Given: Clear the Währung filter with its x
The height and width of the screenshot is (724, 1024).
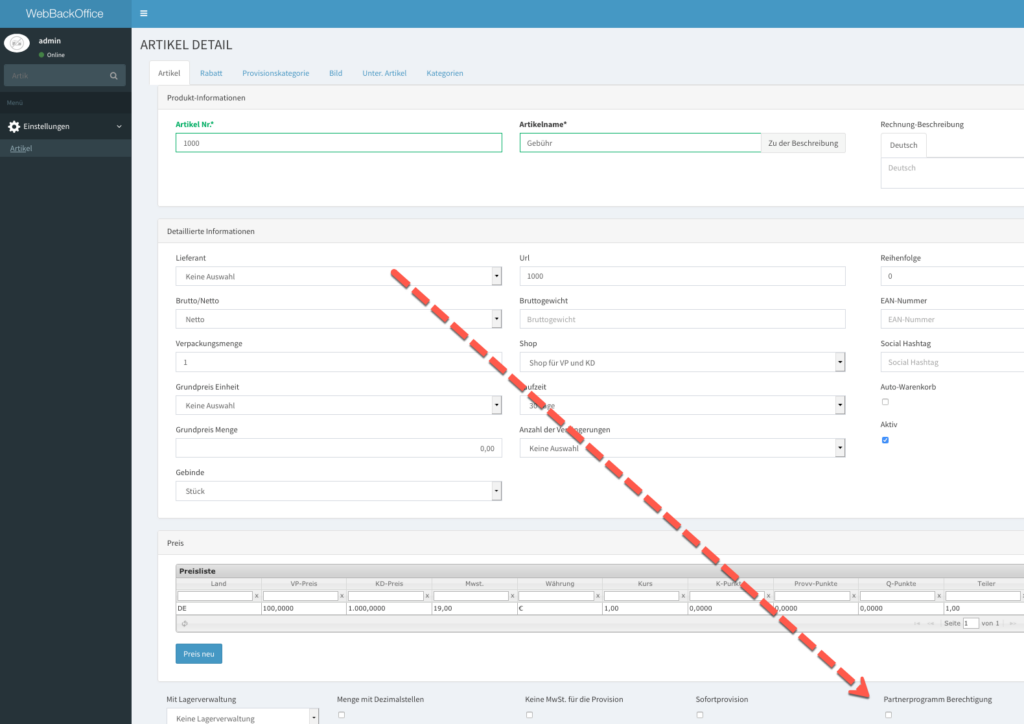Looking at the screenshot, I should [x=598, y=596].
